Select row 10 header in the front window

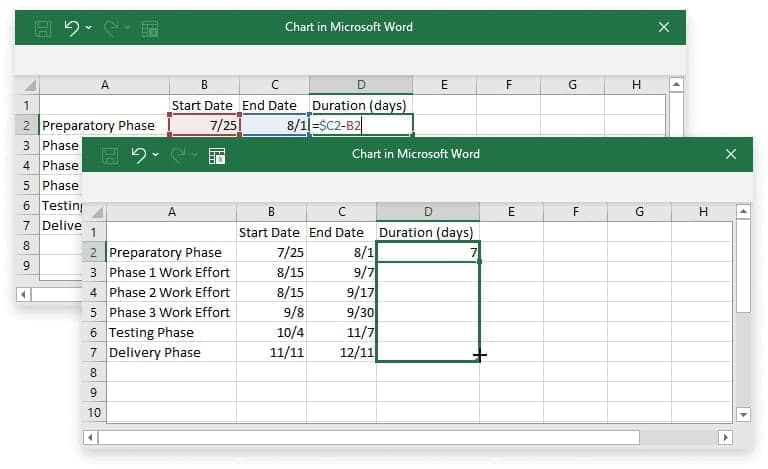tap(94, 413)
